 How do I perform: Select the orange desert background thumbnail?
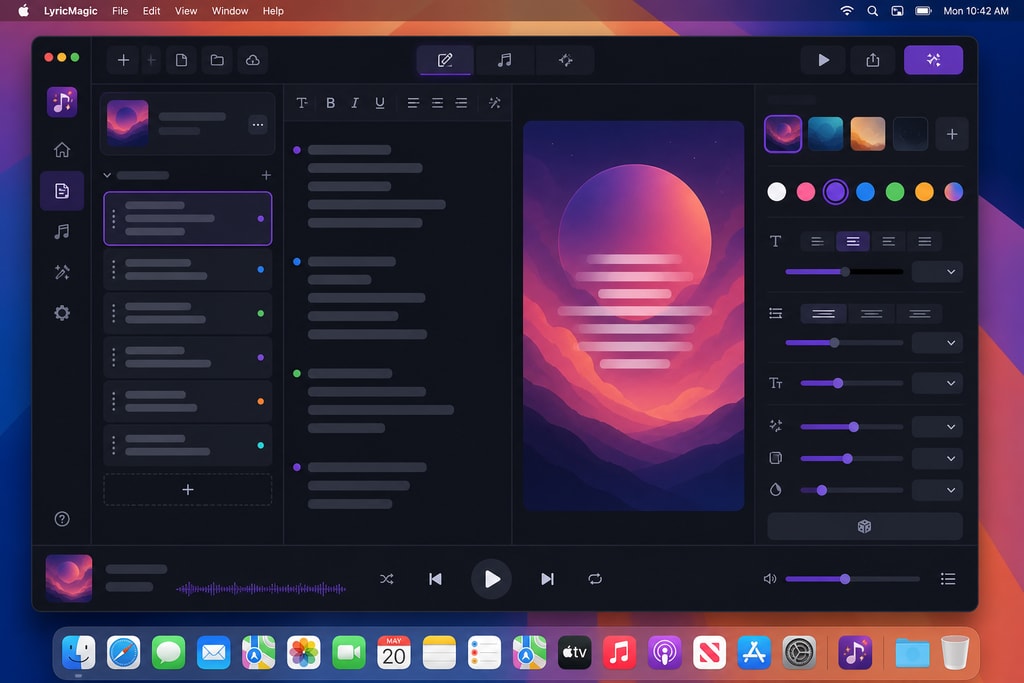point(868,134)
